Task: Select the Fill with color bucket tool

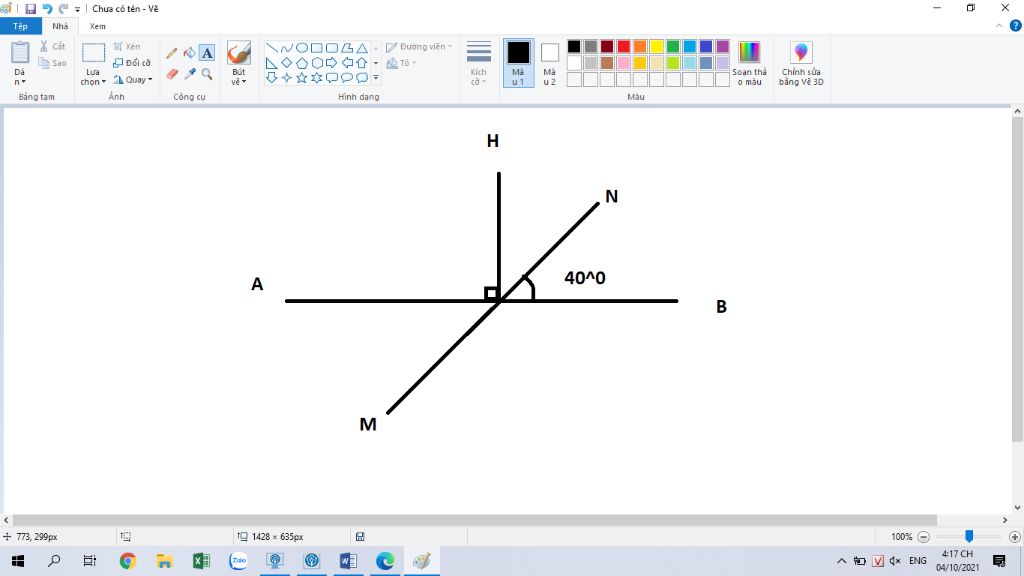Action: (189, 53)
